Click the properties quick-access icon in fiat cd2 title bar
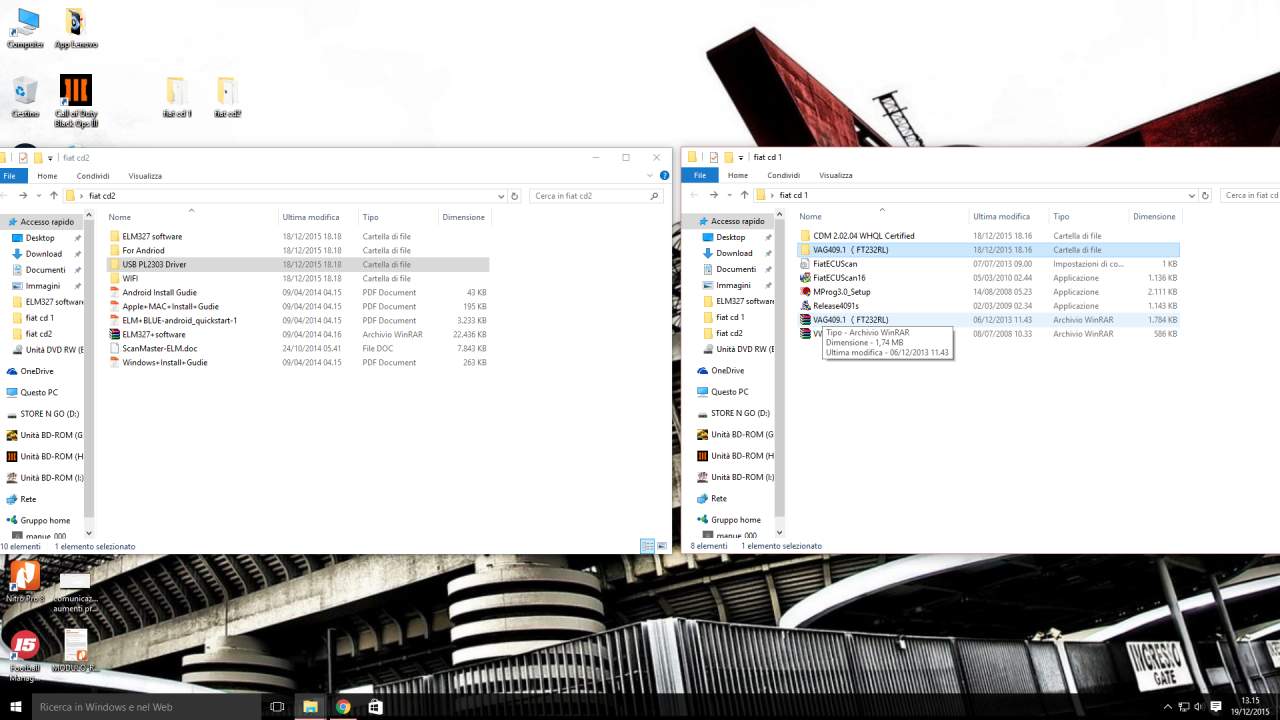This screenshot has height=720, width=1280. pyautogui.click(x=23, y=158)
